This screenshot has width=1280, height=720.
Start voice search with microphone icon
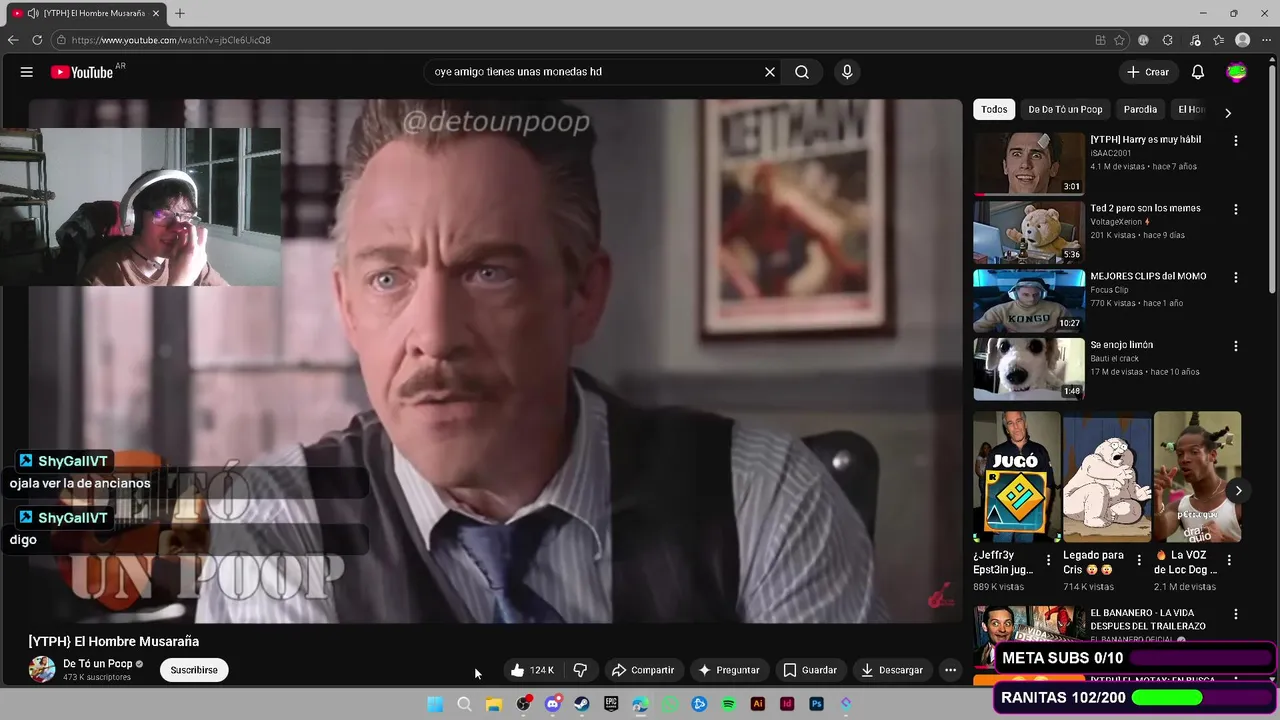[x=847, y=72]
